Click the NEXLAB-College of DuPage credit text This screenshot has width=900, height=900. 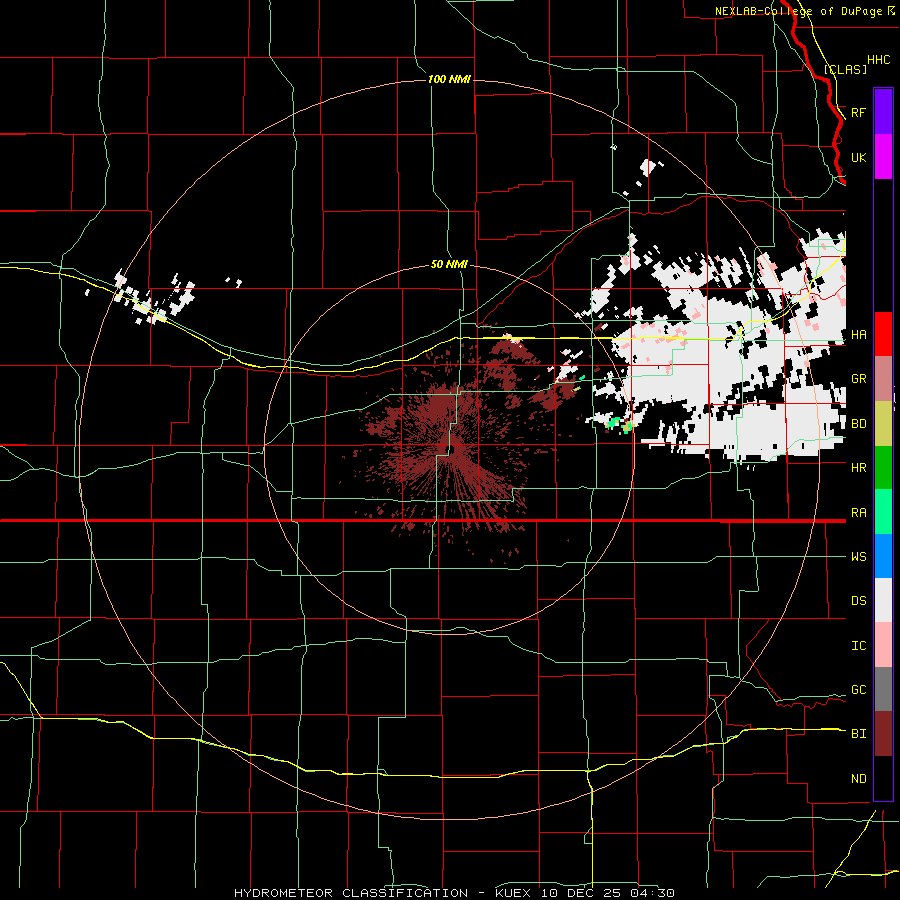(x=798, y=11)
